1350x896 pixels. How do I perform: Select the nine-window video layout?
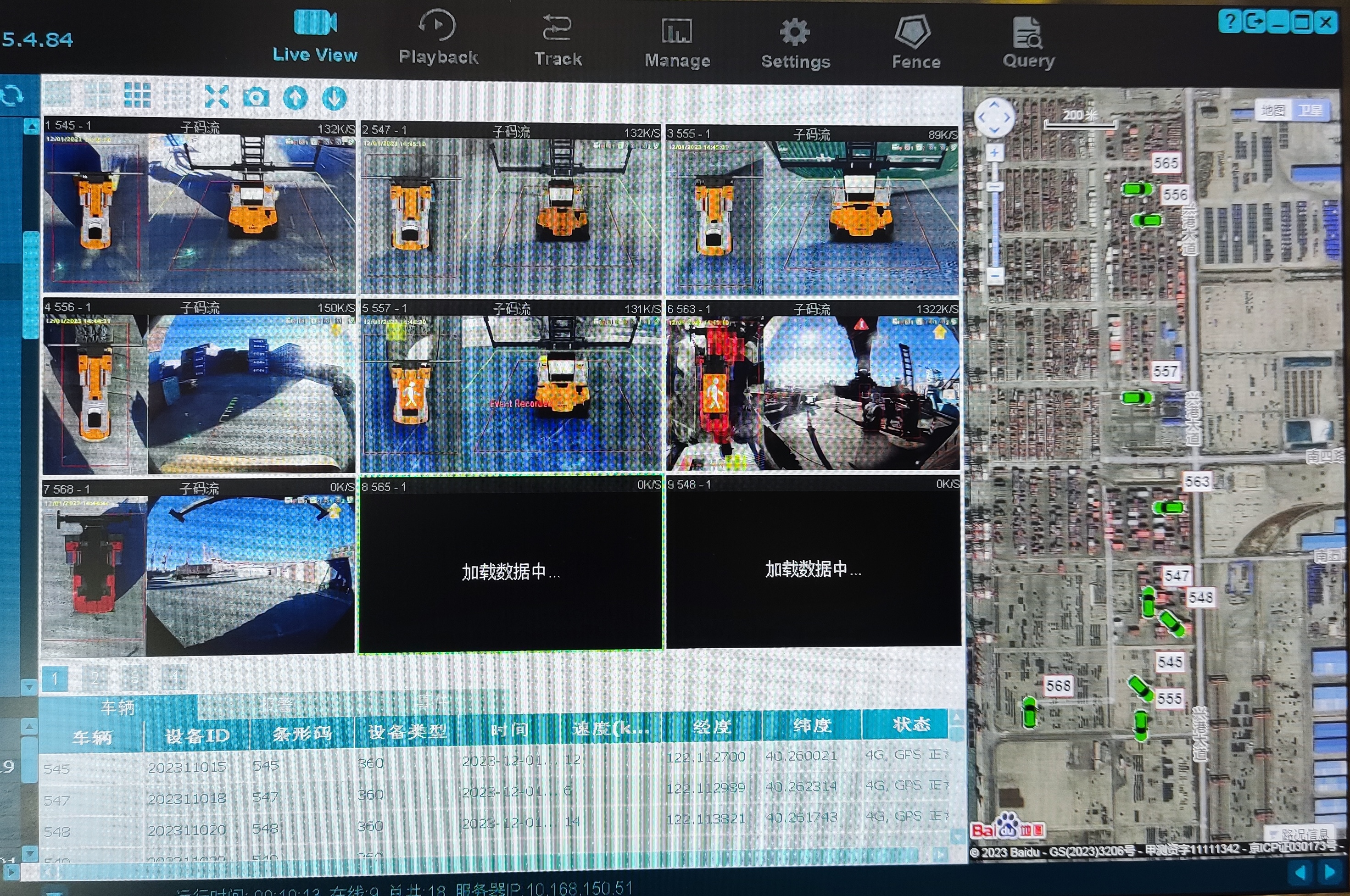(138, 95)
